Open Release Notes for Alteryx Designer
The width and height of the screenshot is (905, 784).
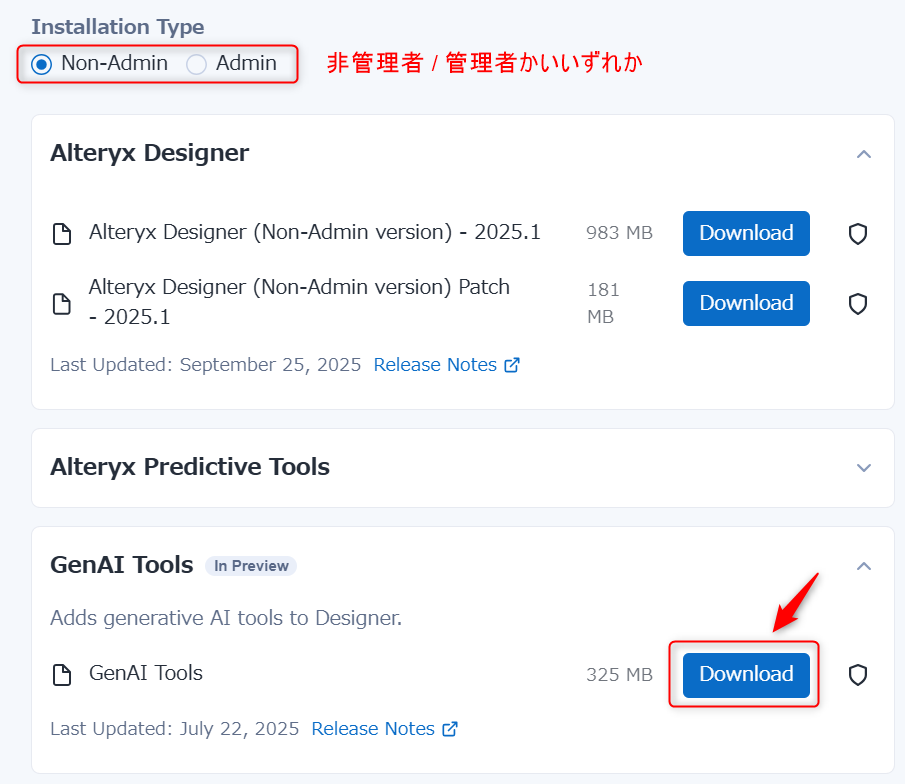(435, 365)
